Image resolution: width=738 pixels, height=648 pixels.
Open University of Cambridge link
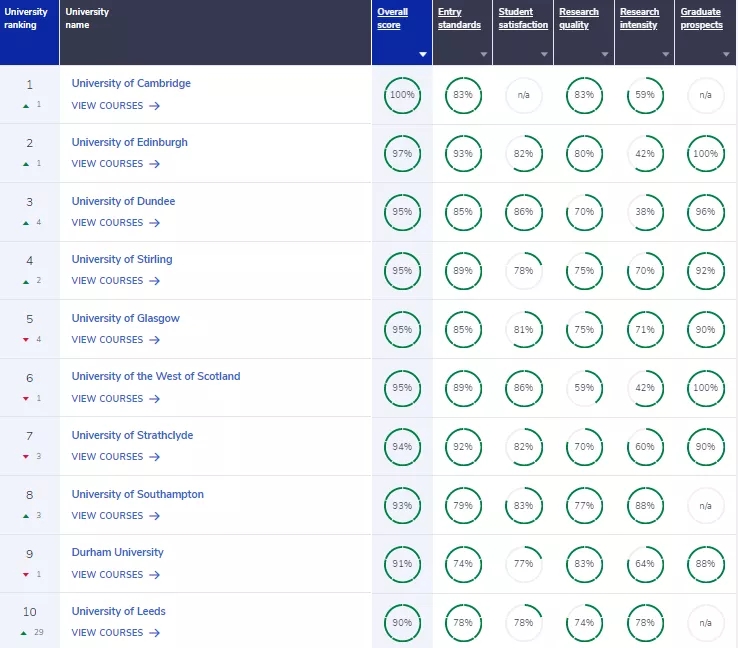tap(131, 83)
